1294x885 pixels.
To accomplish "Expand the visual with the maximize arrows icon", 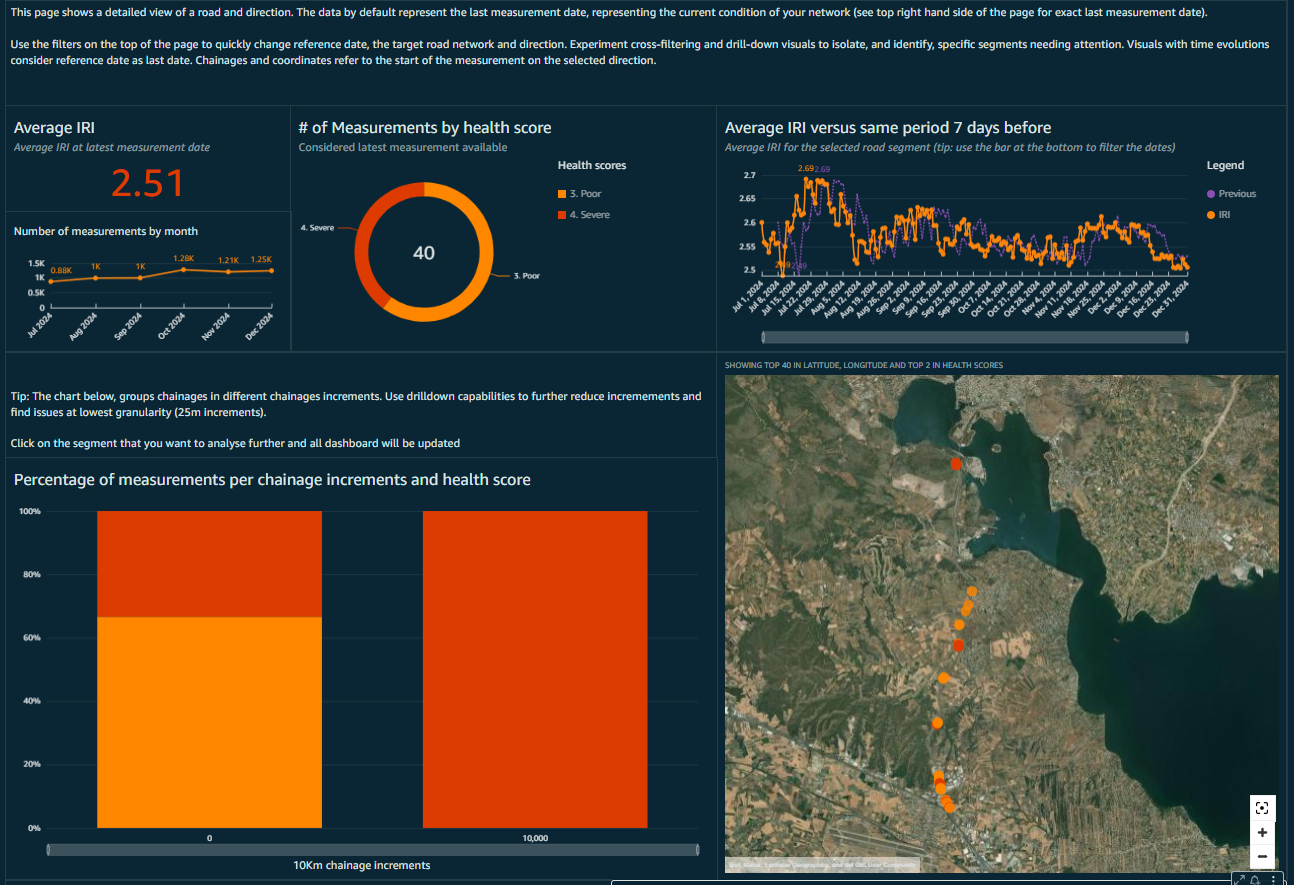I will click(1240, 879).
